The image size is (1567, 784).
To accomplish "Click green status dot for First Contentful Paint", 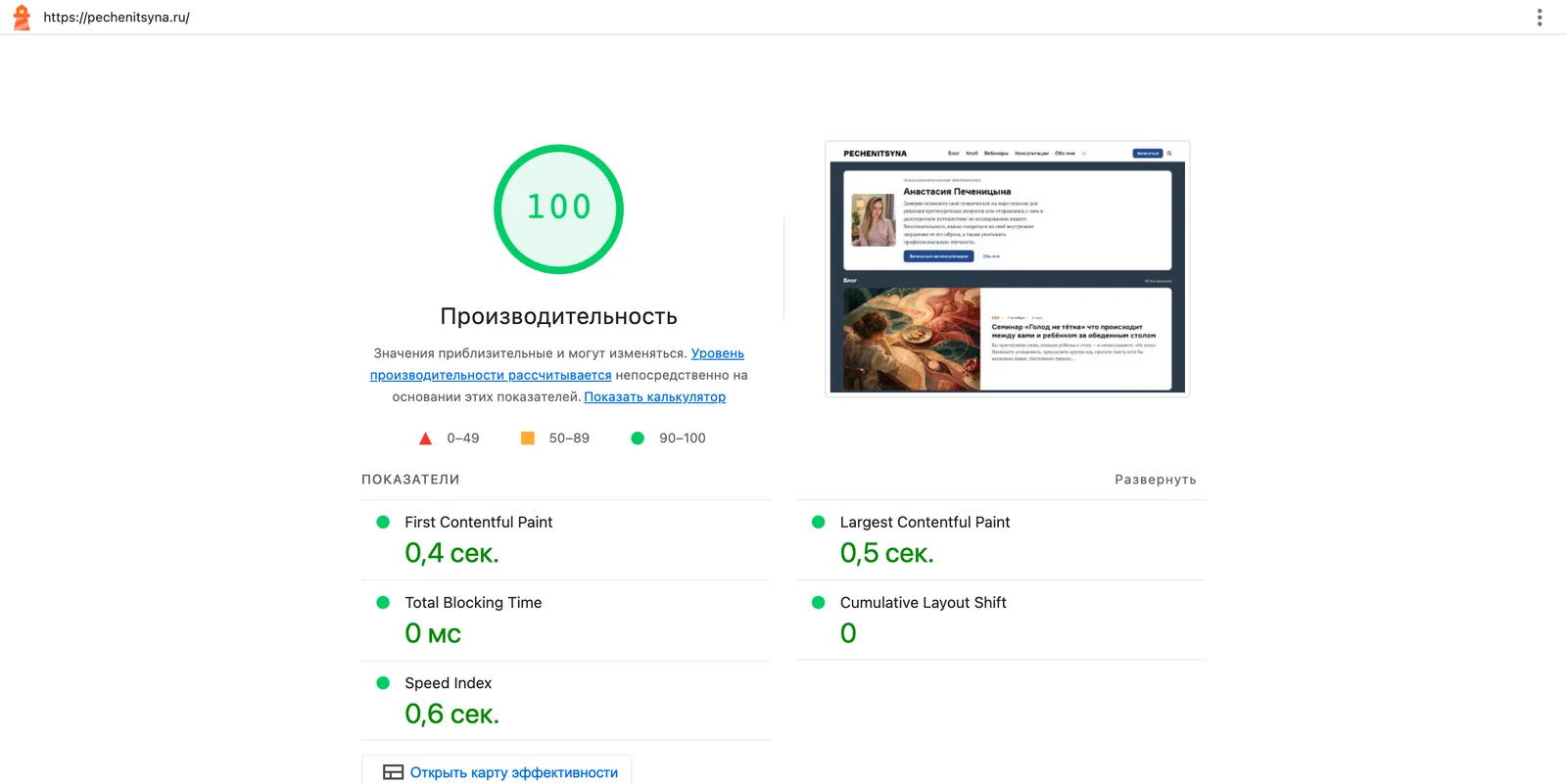I will [x=383, y=523].
